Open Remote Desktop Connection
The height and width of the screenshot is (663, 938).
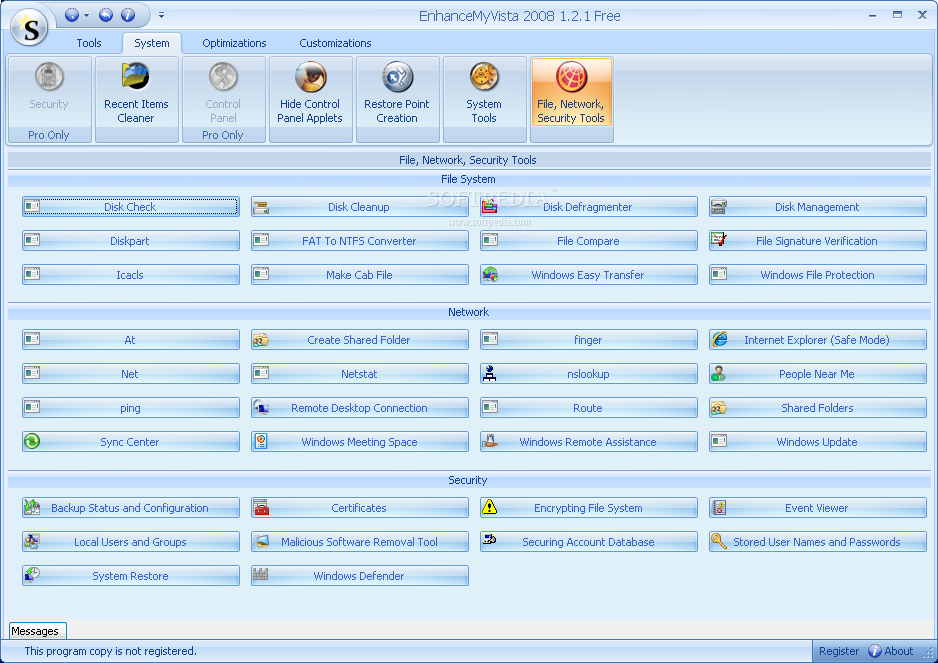360,407
